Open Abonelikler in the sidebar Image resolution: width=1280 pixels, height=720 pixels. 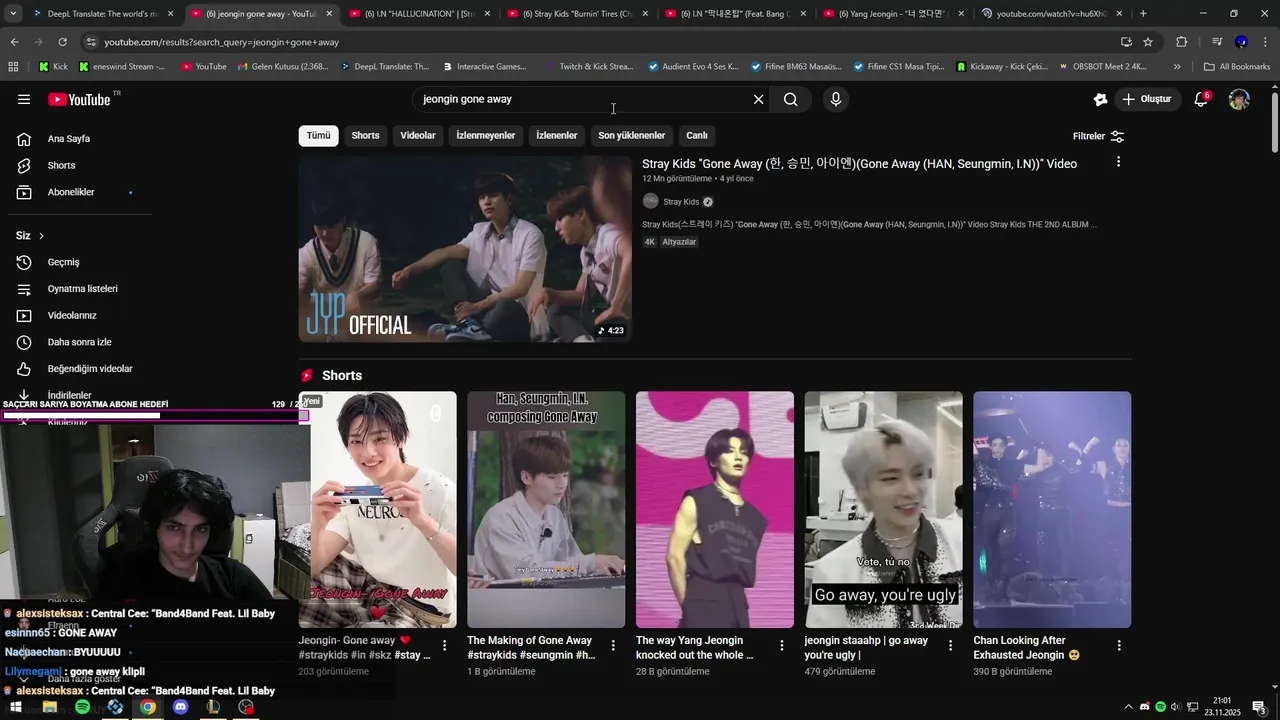tap(71, 192)
